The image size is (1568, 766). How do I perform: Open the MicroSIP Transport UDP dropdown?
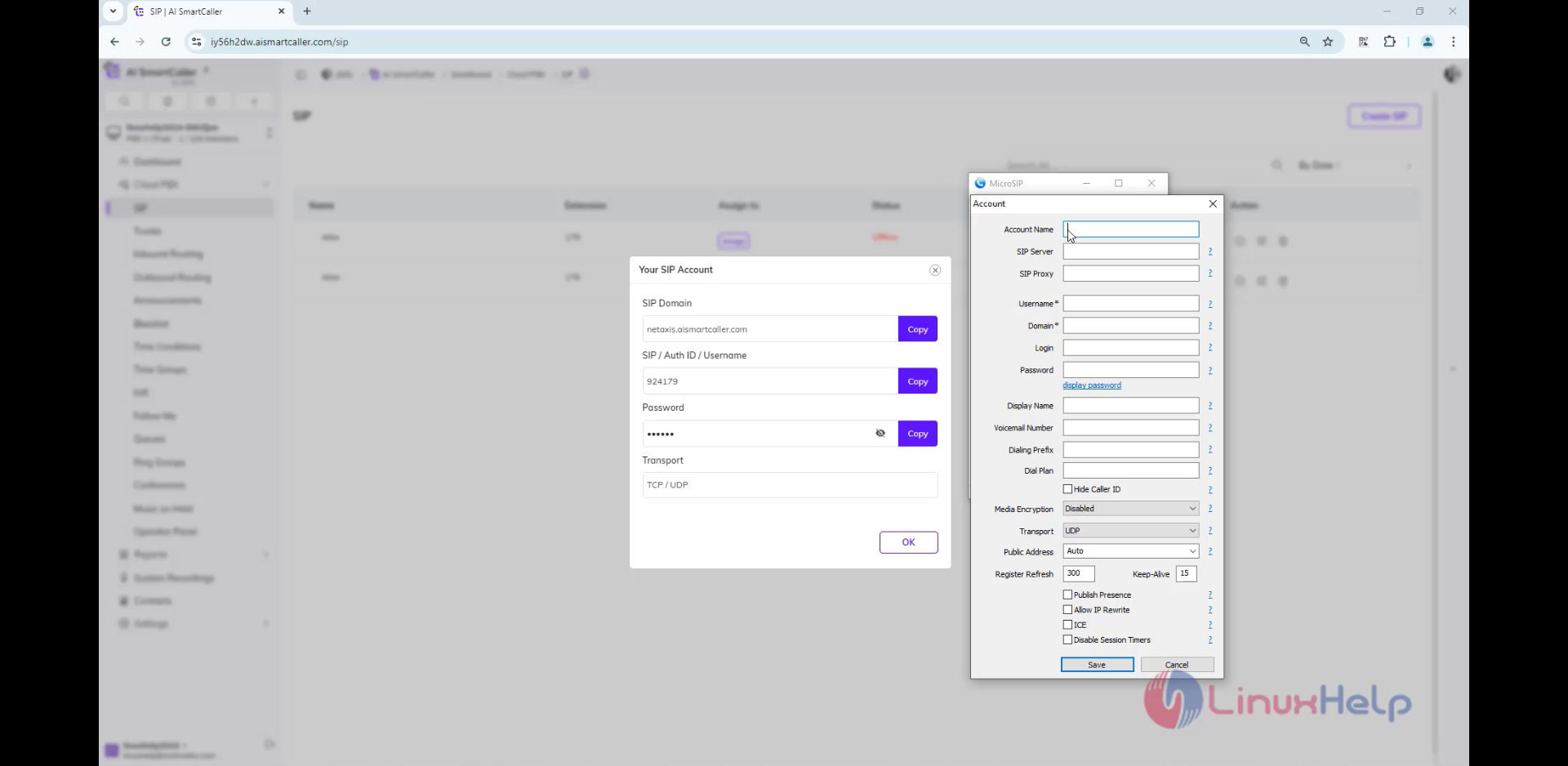1130,531
